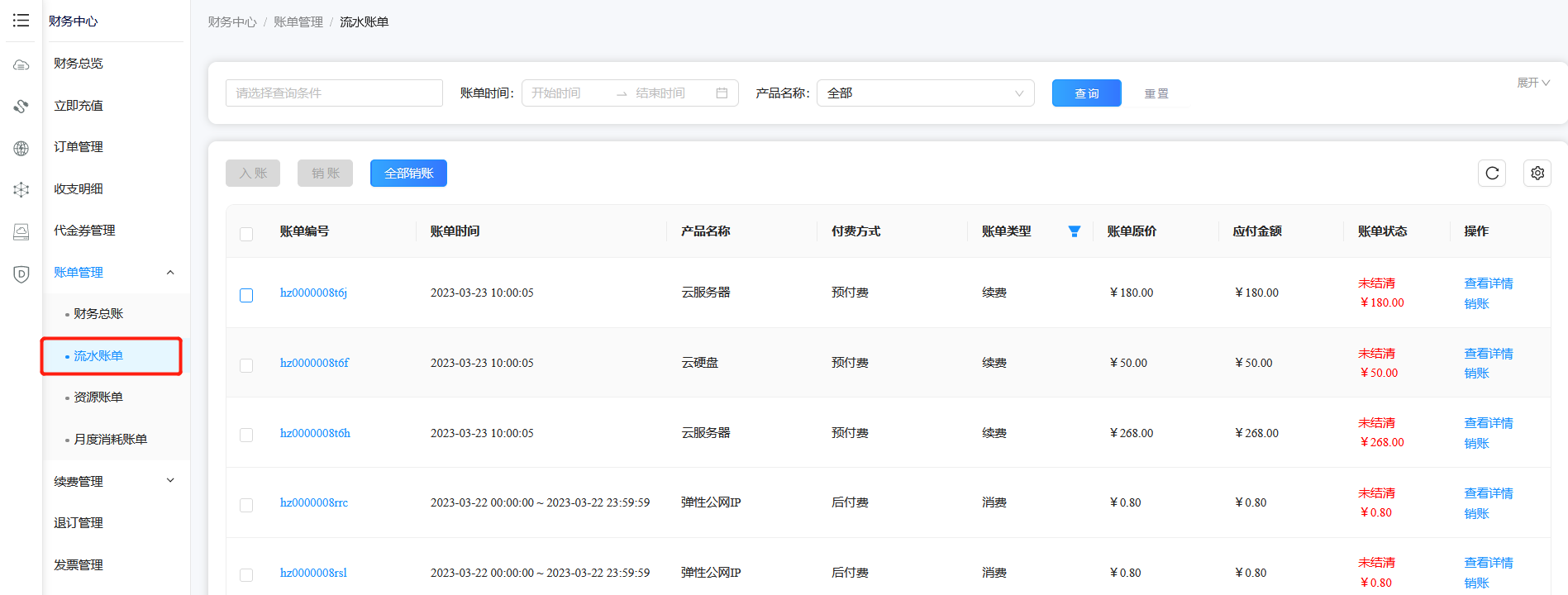The image size is (1568, 595).
Task: Collapse the 账单管理 menu chevron
Action: click(170, 273)
